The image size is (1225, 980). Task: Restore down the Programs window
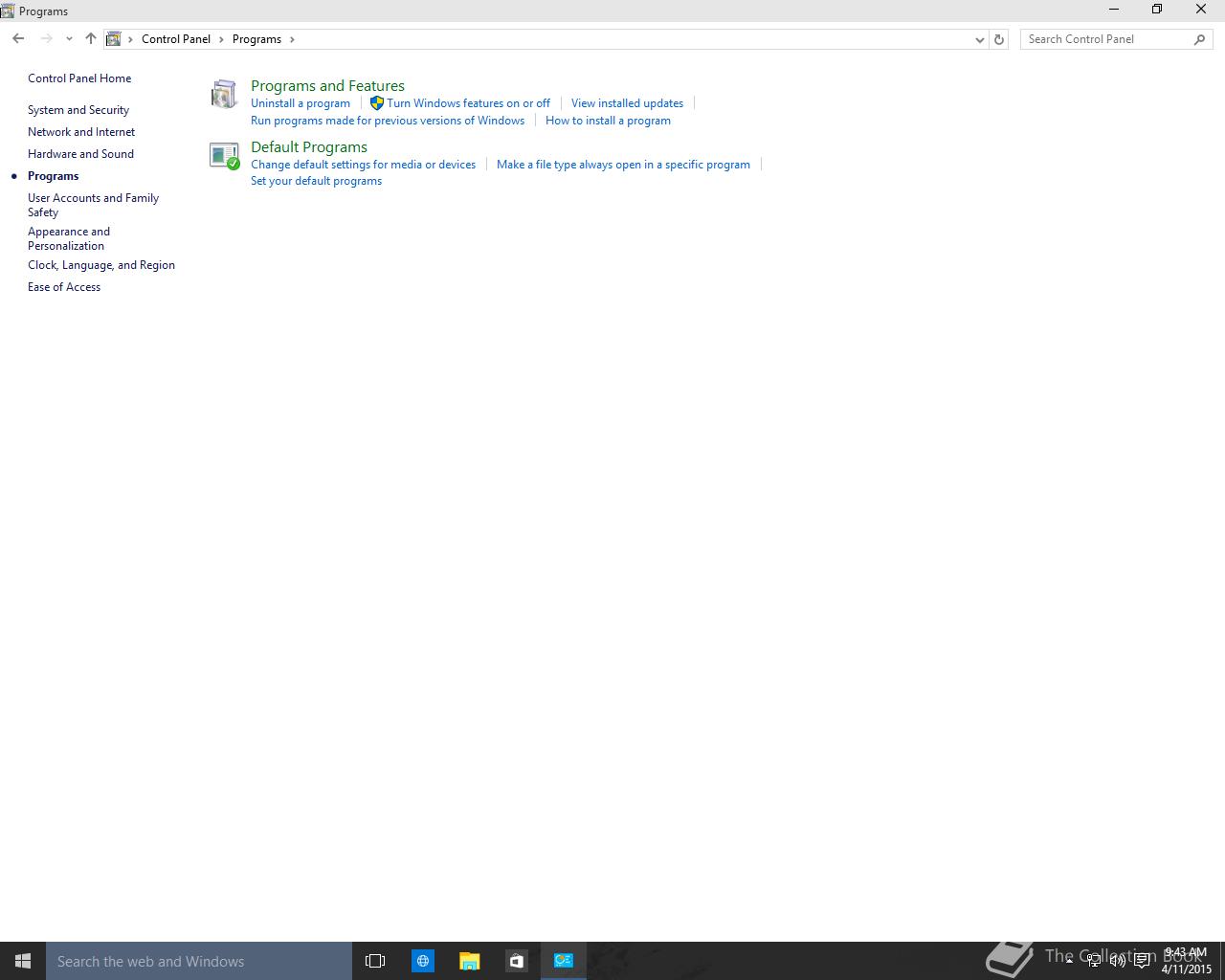1157,10
